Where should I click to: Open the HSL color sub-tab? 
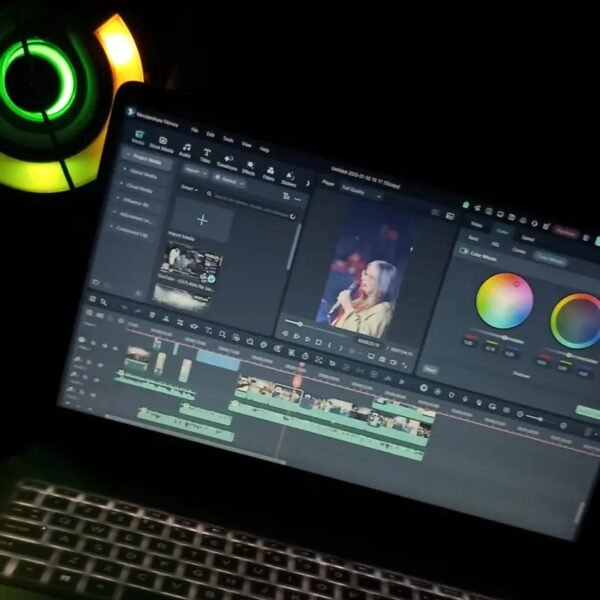click(495, 244)
